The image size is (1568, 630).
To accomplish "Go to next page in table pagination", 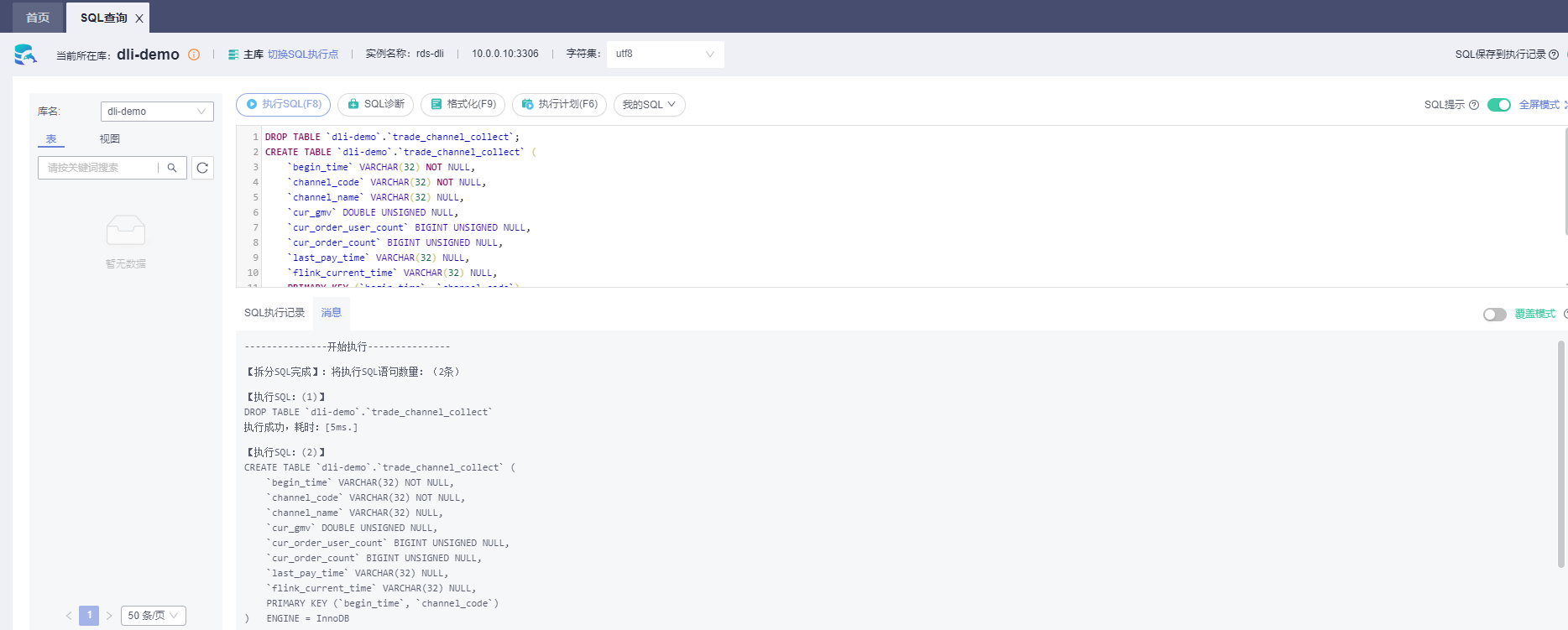I will [x=109, y=616].
